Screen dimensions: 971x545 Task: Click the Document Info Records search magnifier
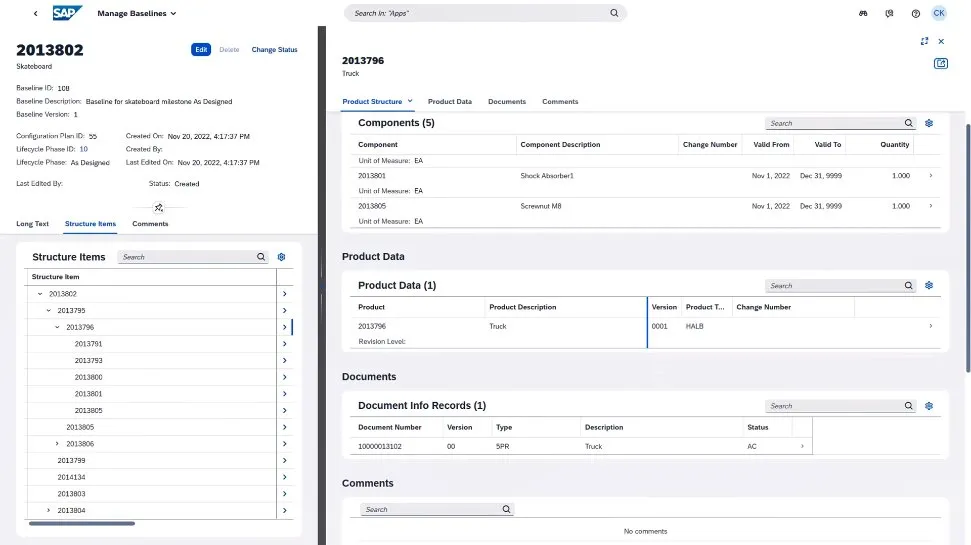click(x=908, y=406)
